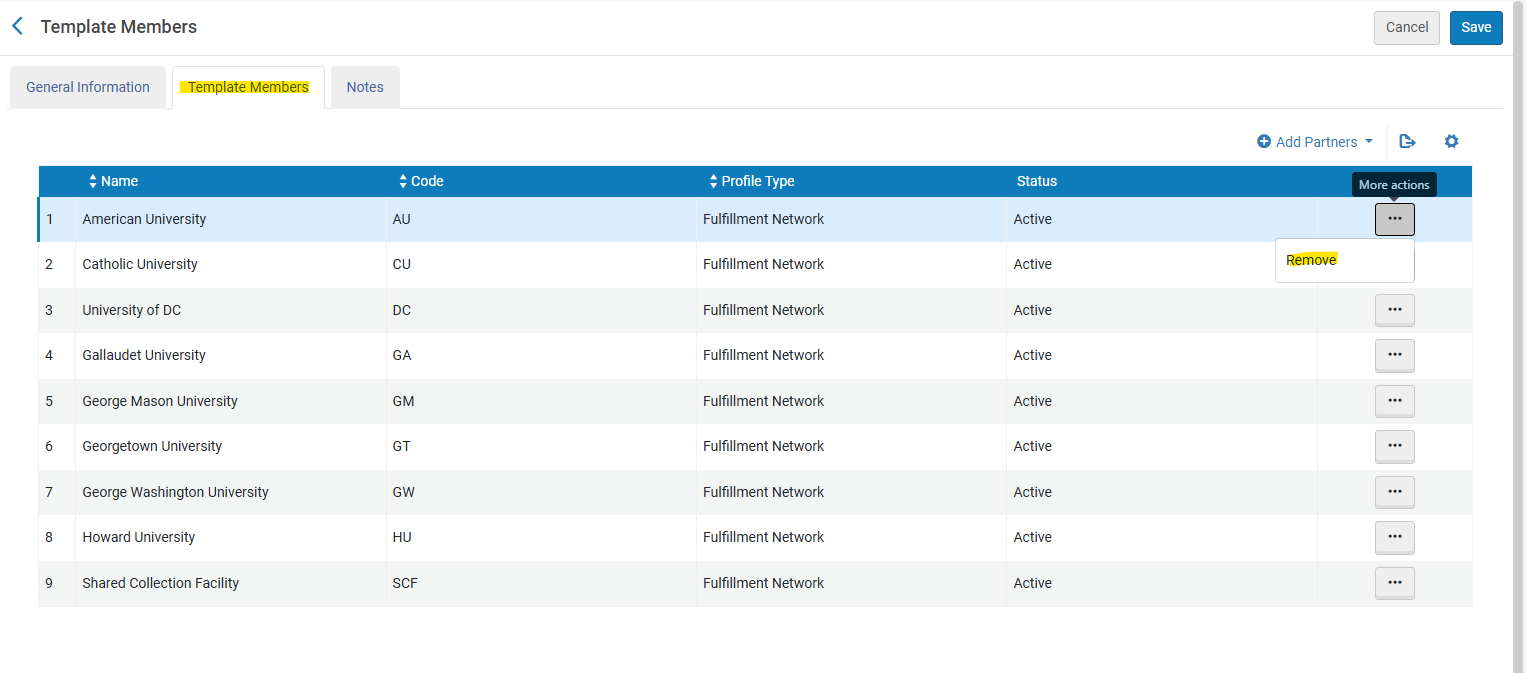
Task: Sort the table by Profile Type column
Action: (751, 181)
